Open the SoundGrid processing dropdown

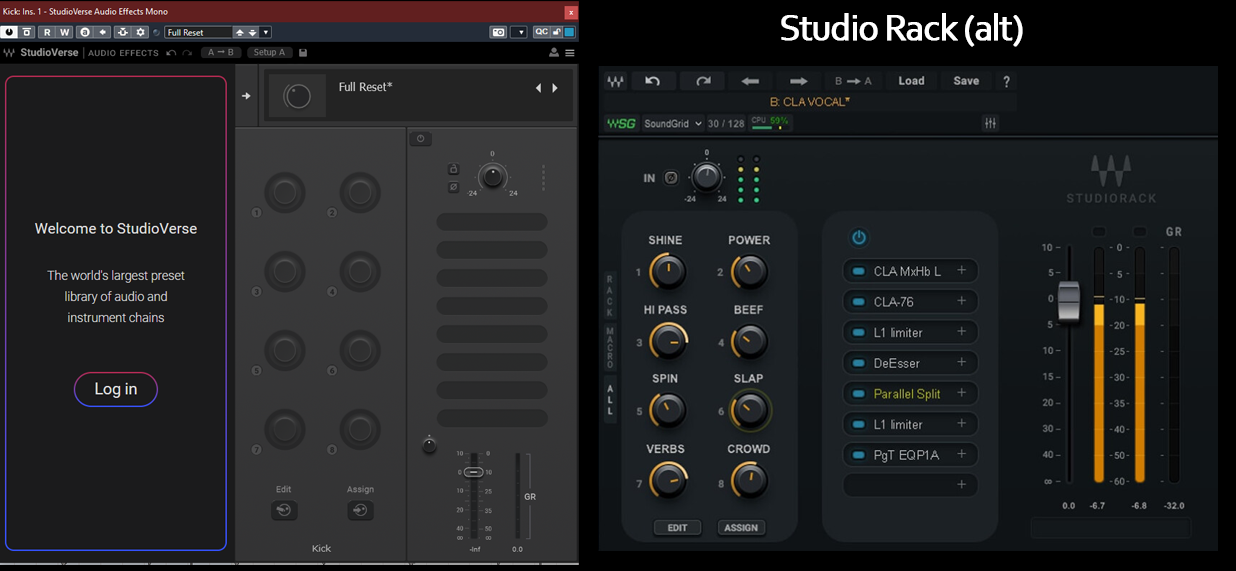673,123
